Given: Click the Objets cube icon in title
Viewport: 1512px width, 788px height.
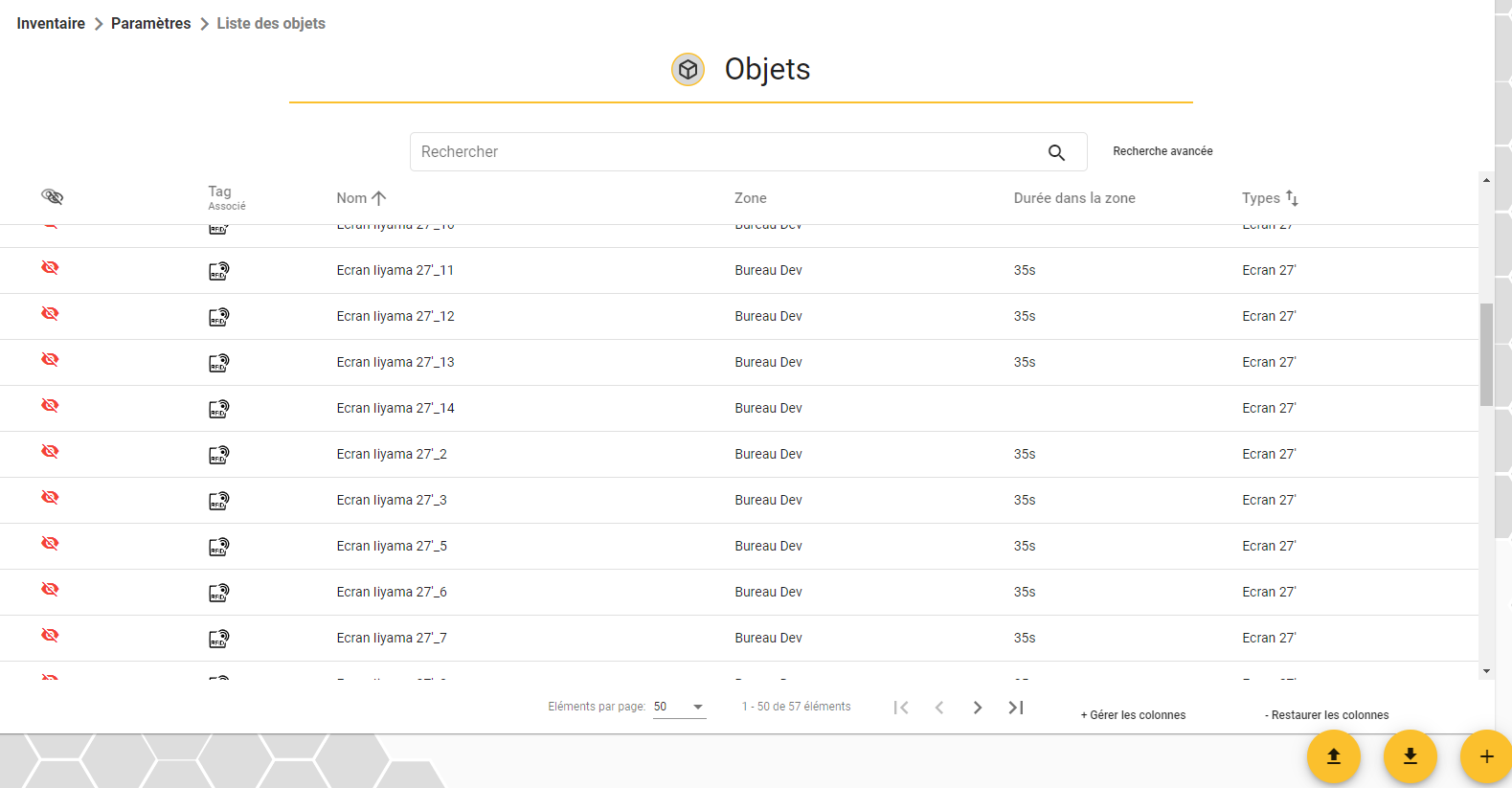Looking at the screenshot, I should [x=688, y=69].
